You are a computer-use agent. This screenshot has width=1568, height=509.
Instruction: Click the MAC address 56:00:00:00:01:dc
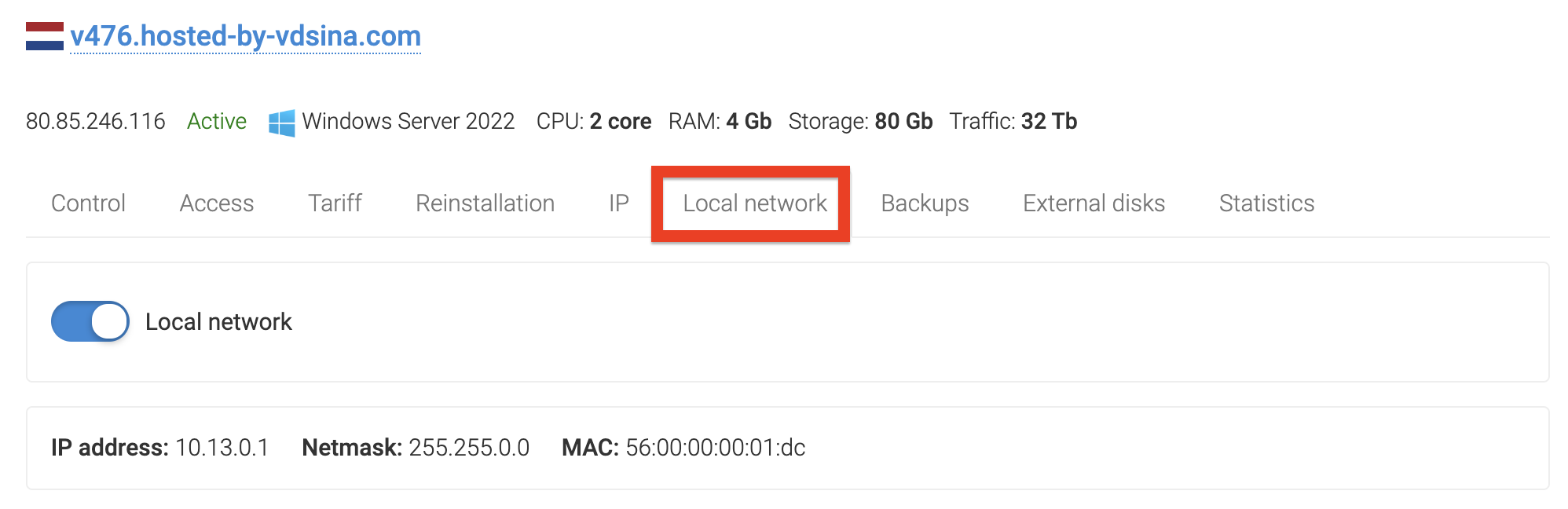715,448
